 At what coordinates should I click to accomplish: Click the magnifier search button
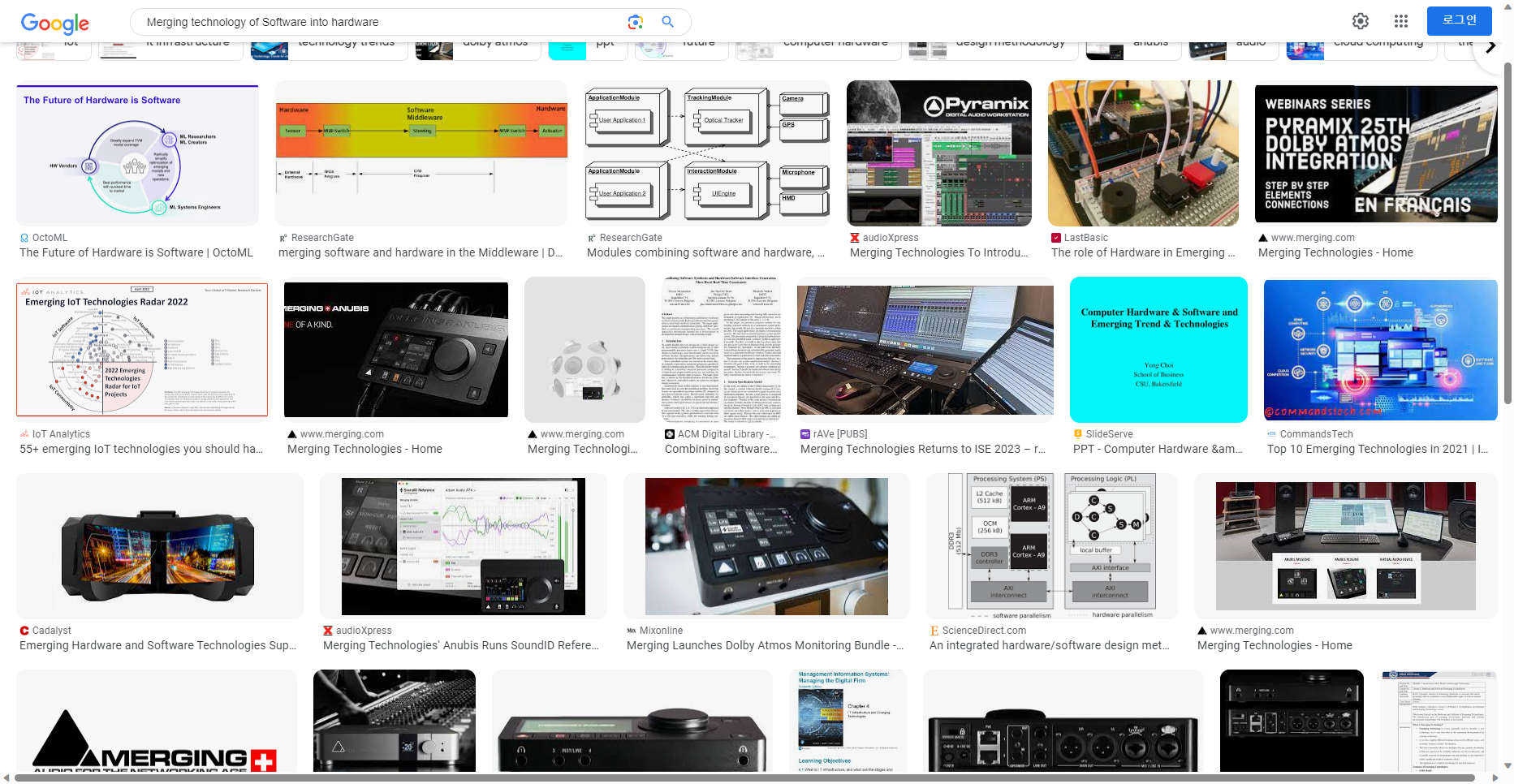(x=667, y=22)
